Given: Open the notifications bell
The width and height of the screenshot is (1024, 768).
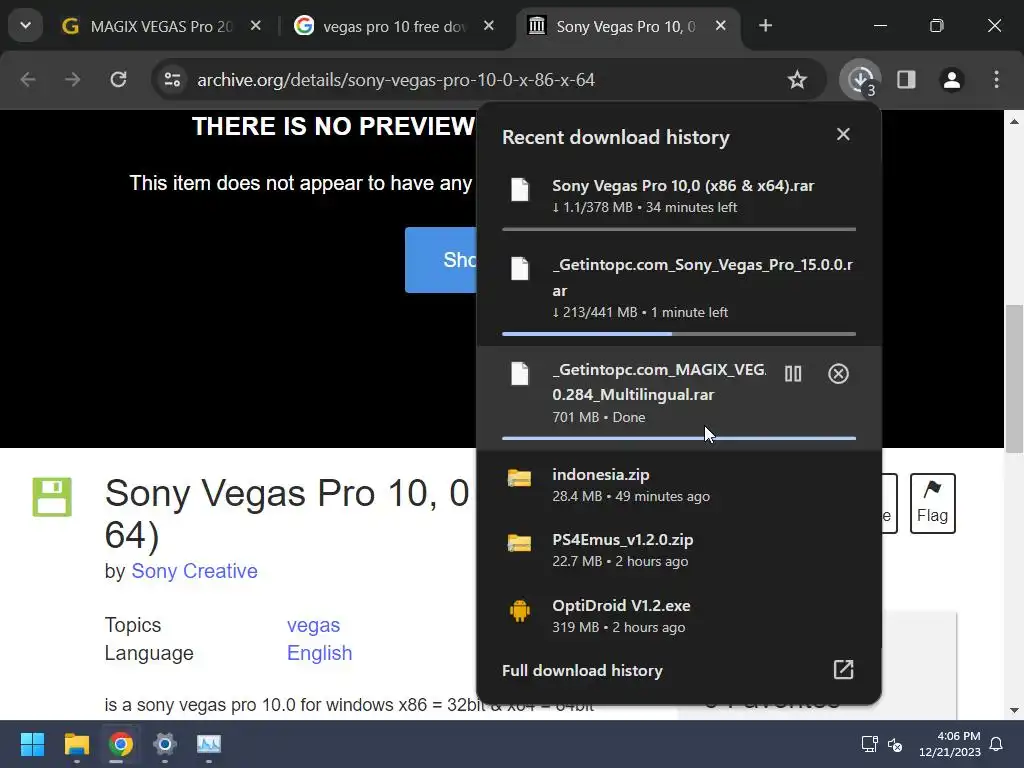Looking at the screenshot, I should (997, 744).
